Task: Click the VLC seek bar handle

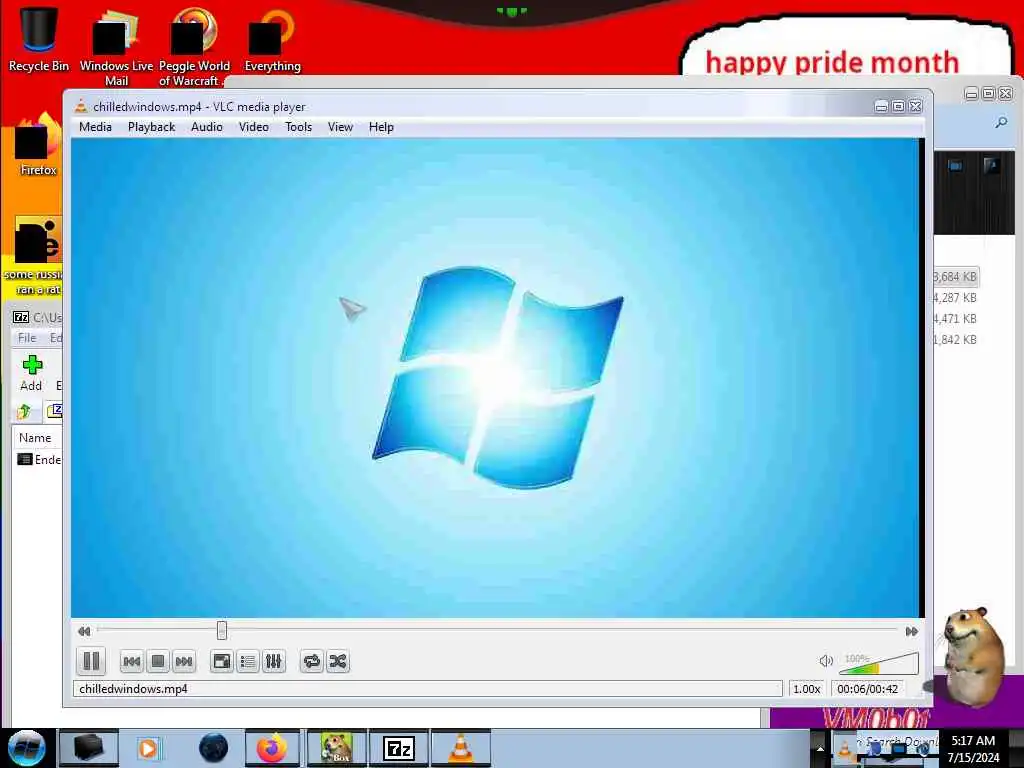Action: [x=222, y=630]
